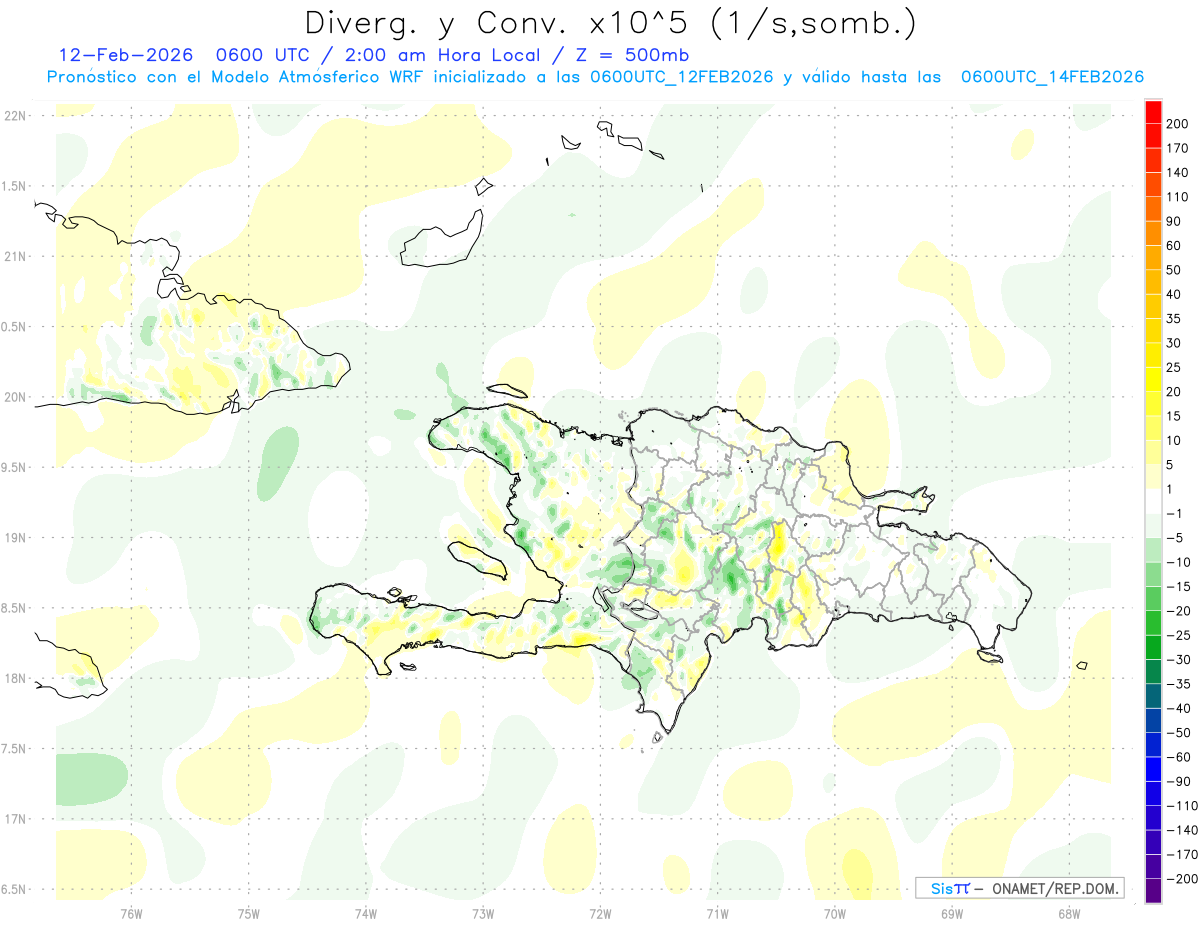Click the "74W" longitude label
Image resolution: width=1200 pixels, height=927 pixels.
366,913
